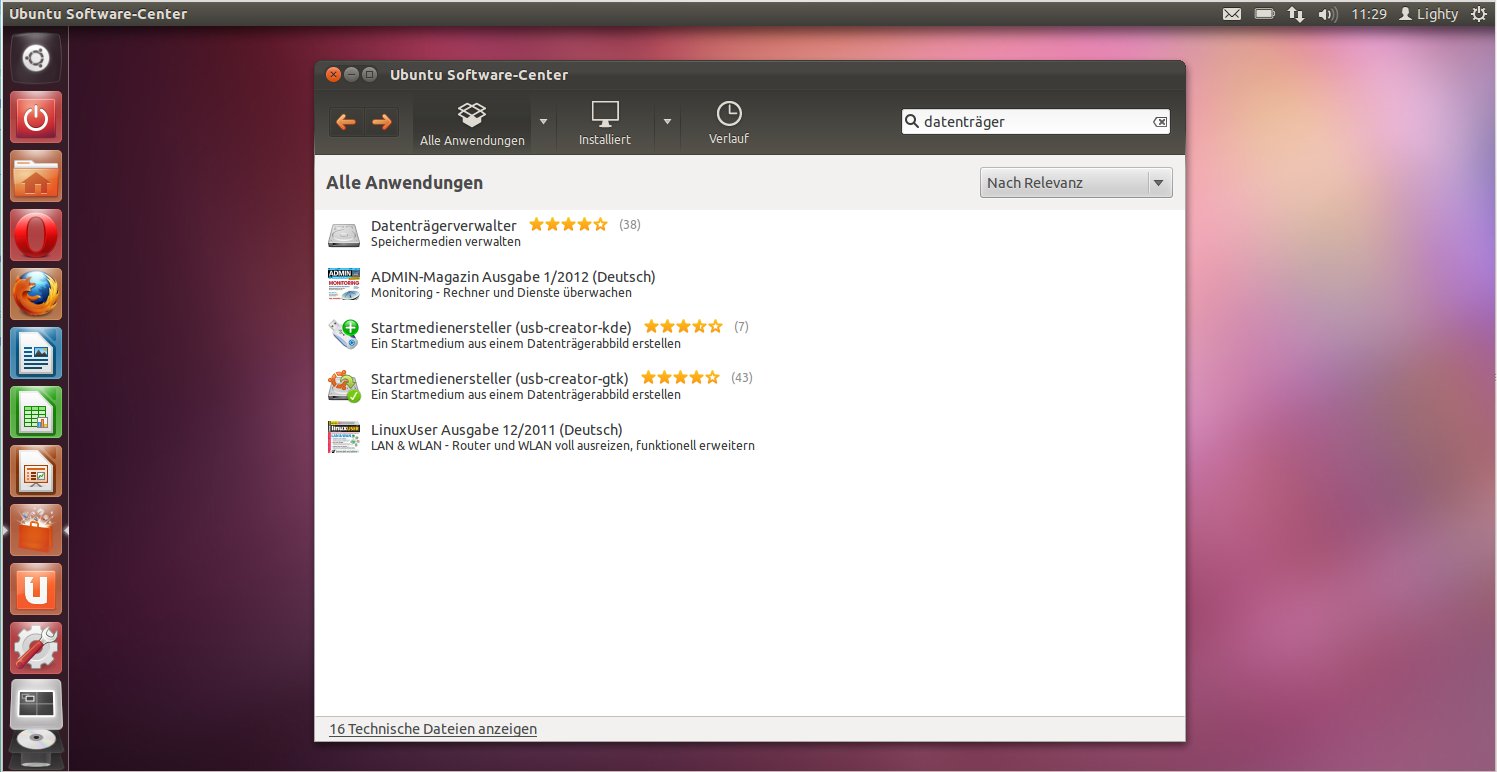Open LibreOffice Calc from the launcher
Screen dimensions: 1497x772
pos(36,412)
